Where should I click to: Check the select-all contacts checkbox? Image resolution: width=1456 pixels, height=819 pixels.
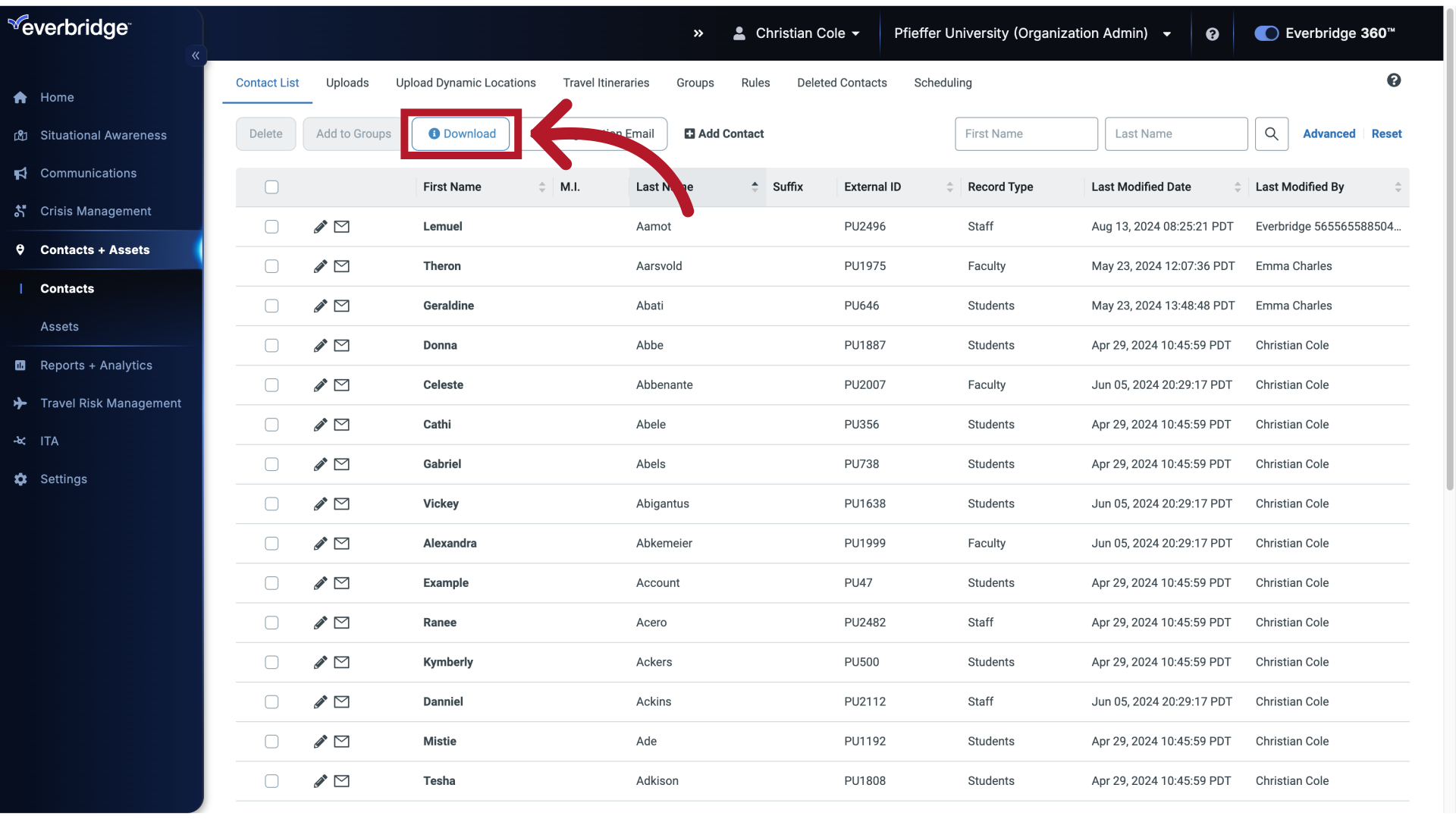(271, 187)
